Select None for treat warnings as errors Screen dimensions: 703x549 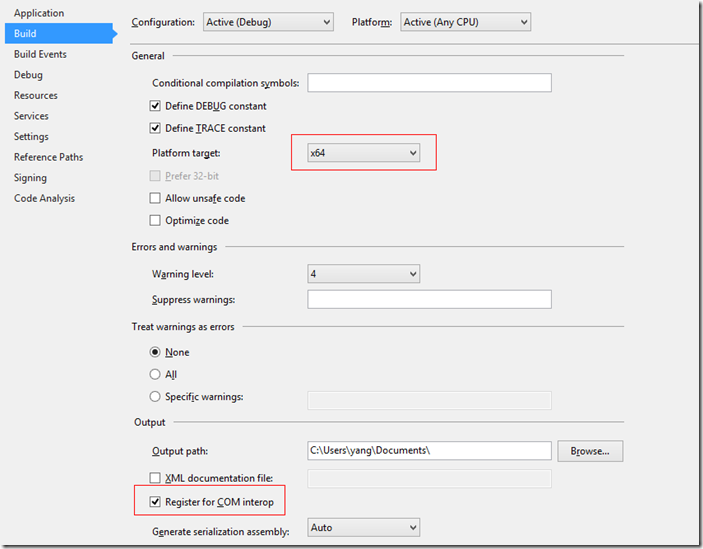155,352
